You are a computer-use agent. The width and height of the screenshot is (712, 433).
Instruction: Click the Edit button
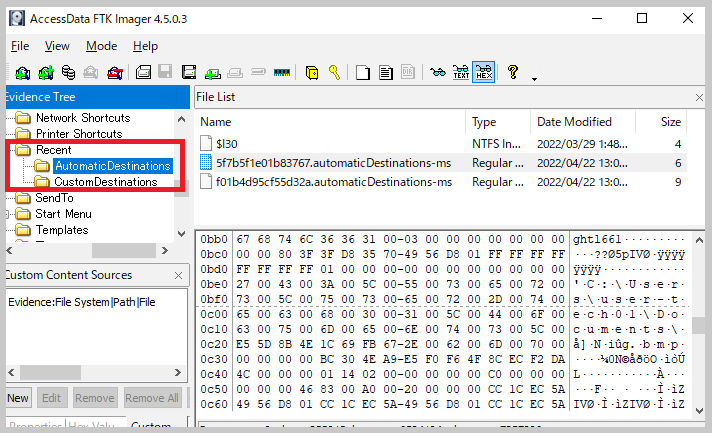pos(52,398)
